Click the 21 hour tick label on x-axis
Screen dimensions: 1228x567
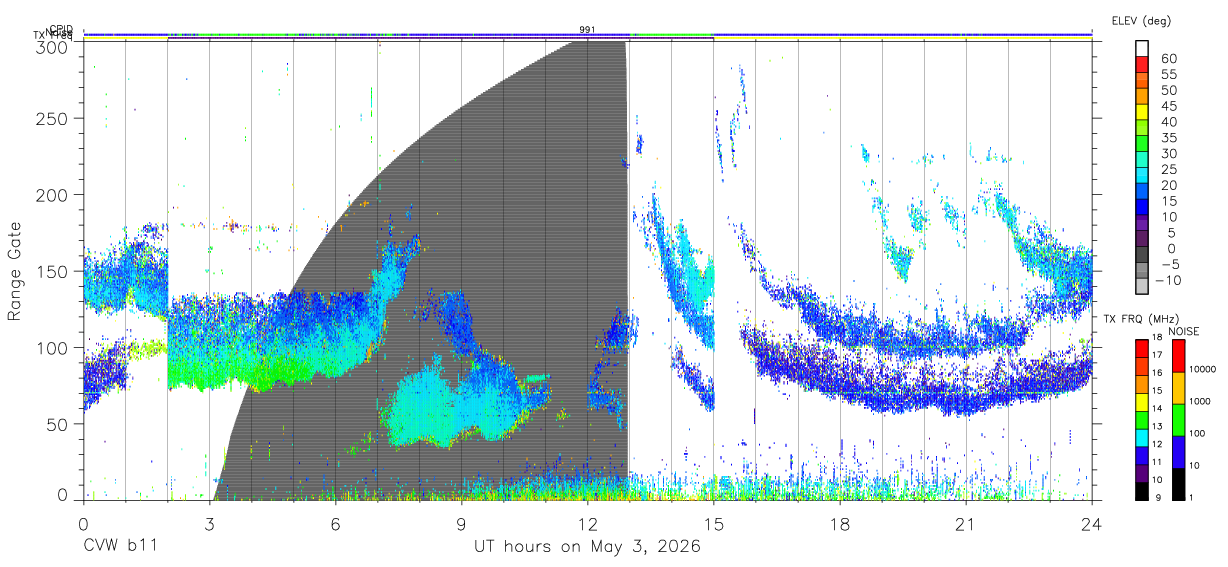[966, 524]
